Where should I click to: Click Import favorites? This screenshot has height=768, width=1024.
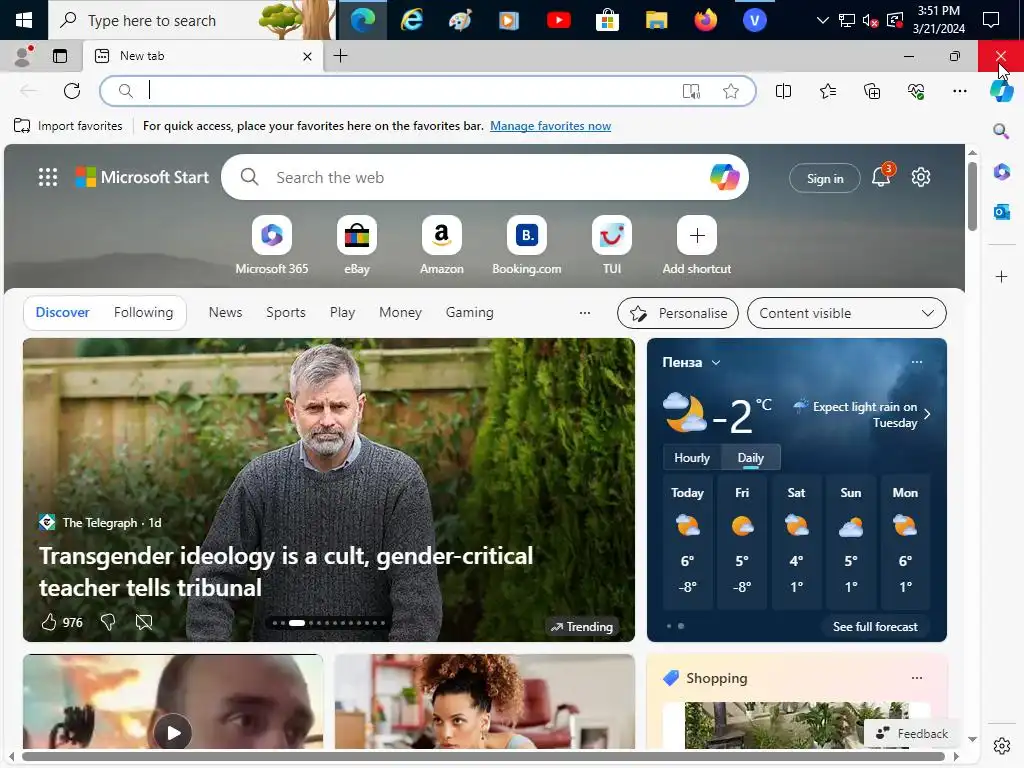[68, 125]
